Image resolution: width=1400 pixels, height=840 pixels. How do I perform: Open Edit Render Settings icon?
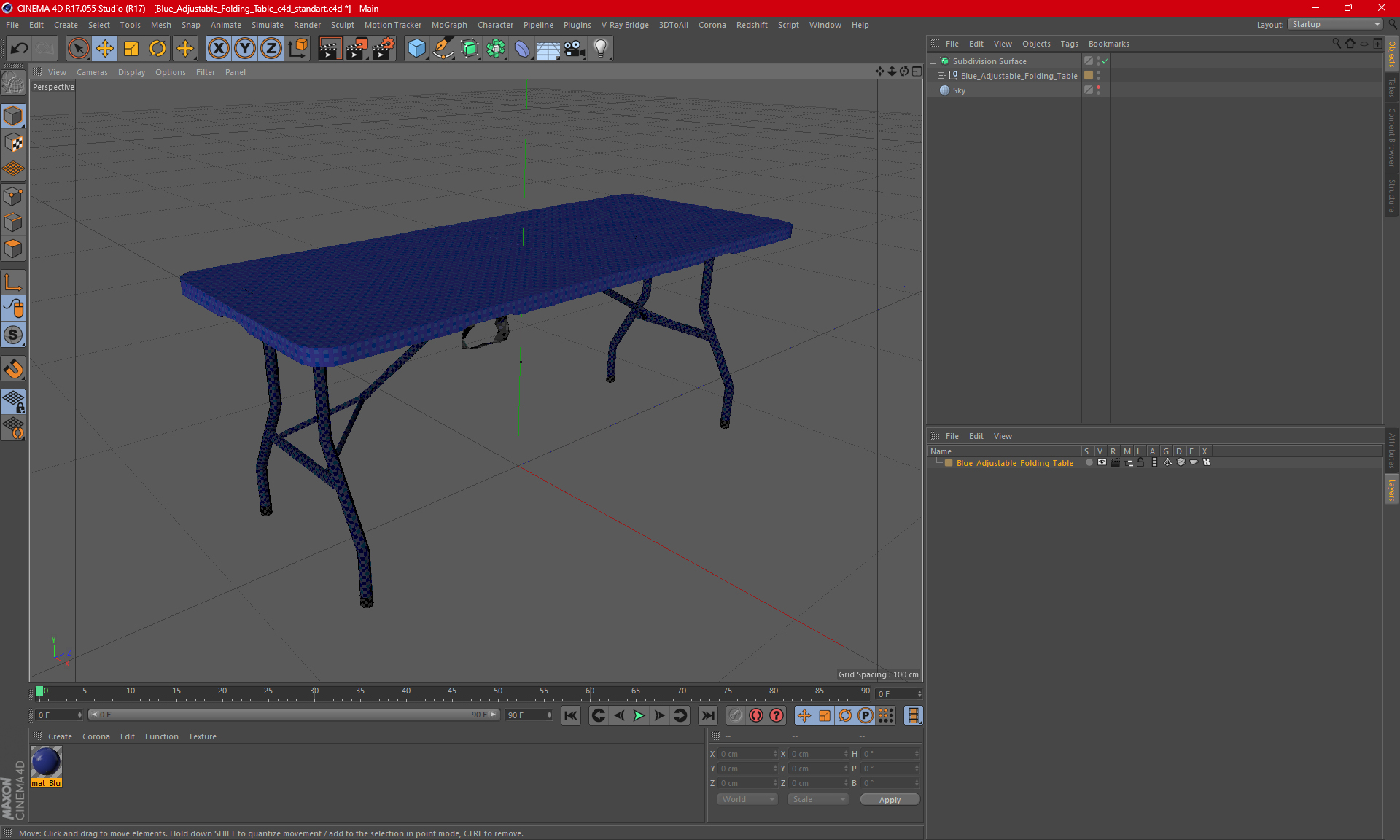(384, 49)
